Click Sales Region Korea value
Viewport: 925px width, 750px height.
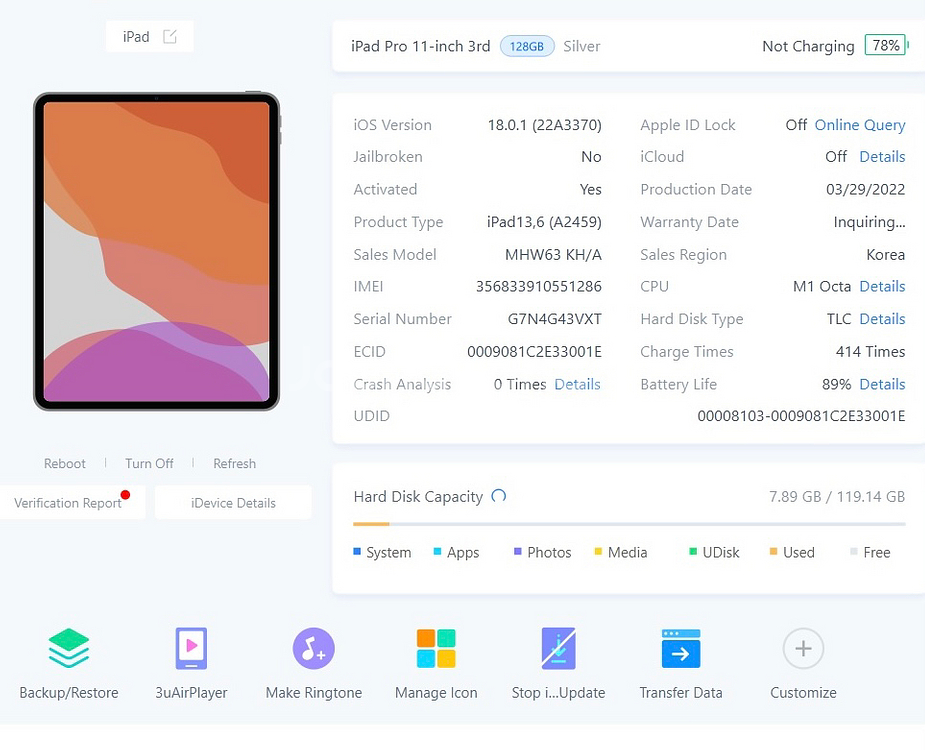pyautogui.click(x=885, y=254)
